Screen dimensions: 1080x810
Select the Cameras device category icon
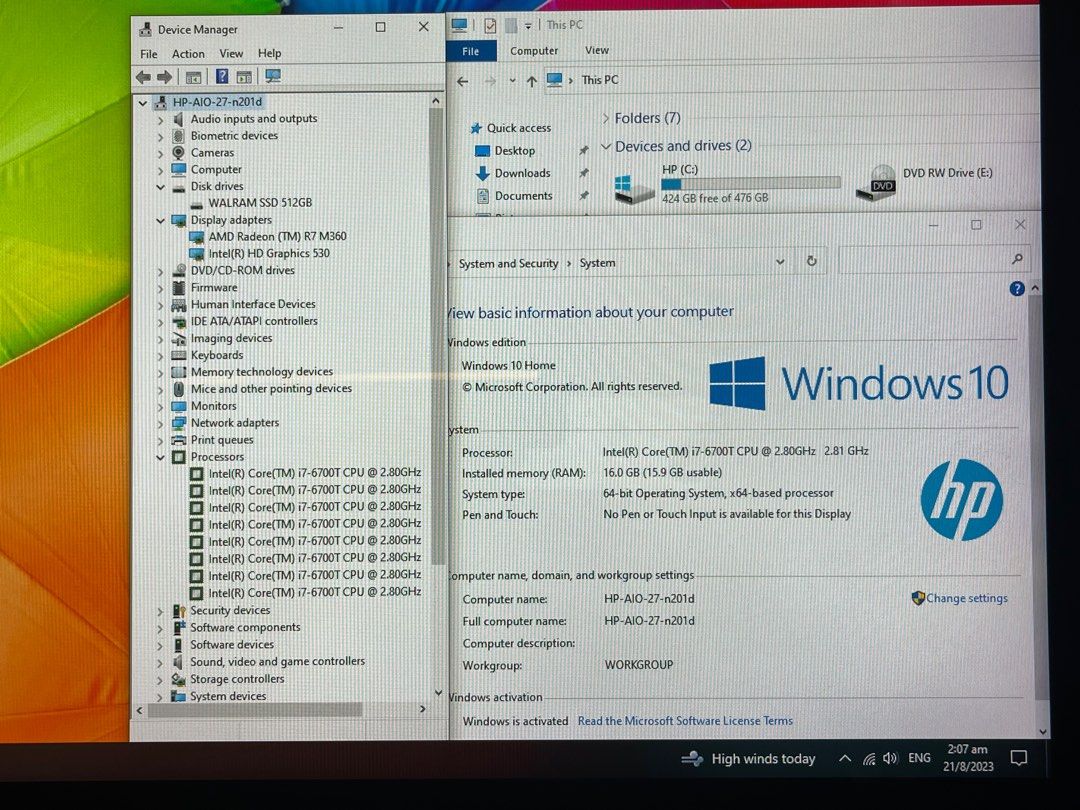[178, 152]
